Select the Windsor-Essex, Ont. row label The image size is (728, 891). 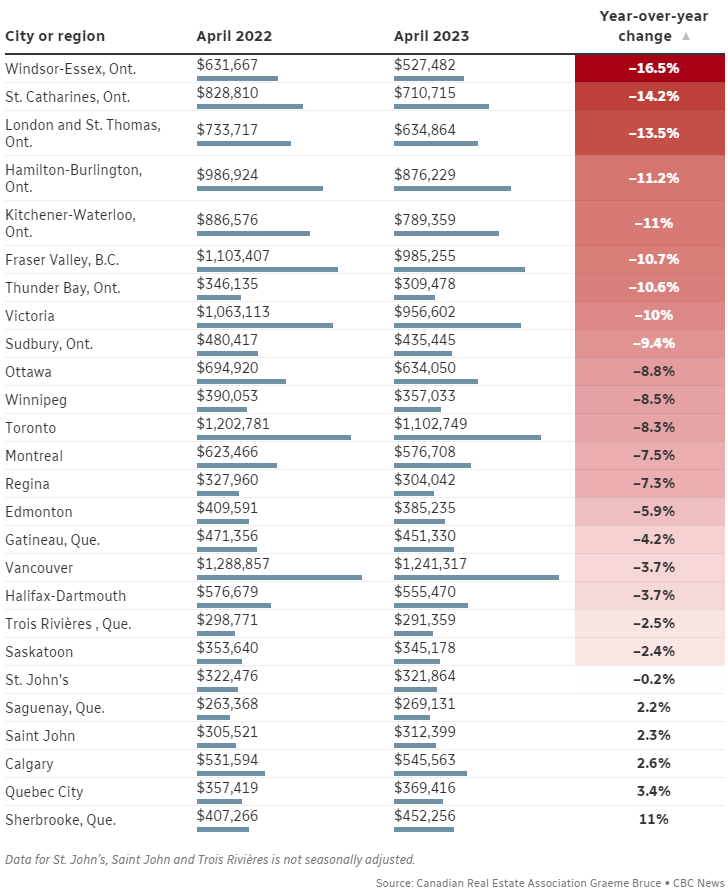(70, 69)
